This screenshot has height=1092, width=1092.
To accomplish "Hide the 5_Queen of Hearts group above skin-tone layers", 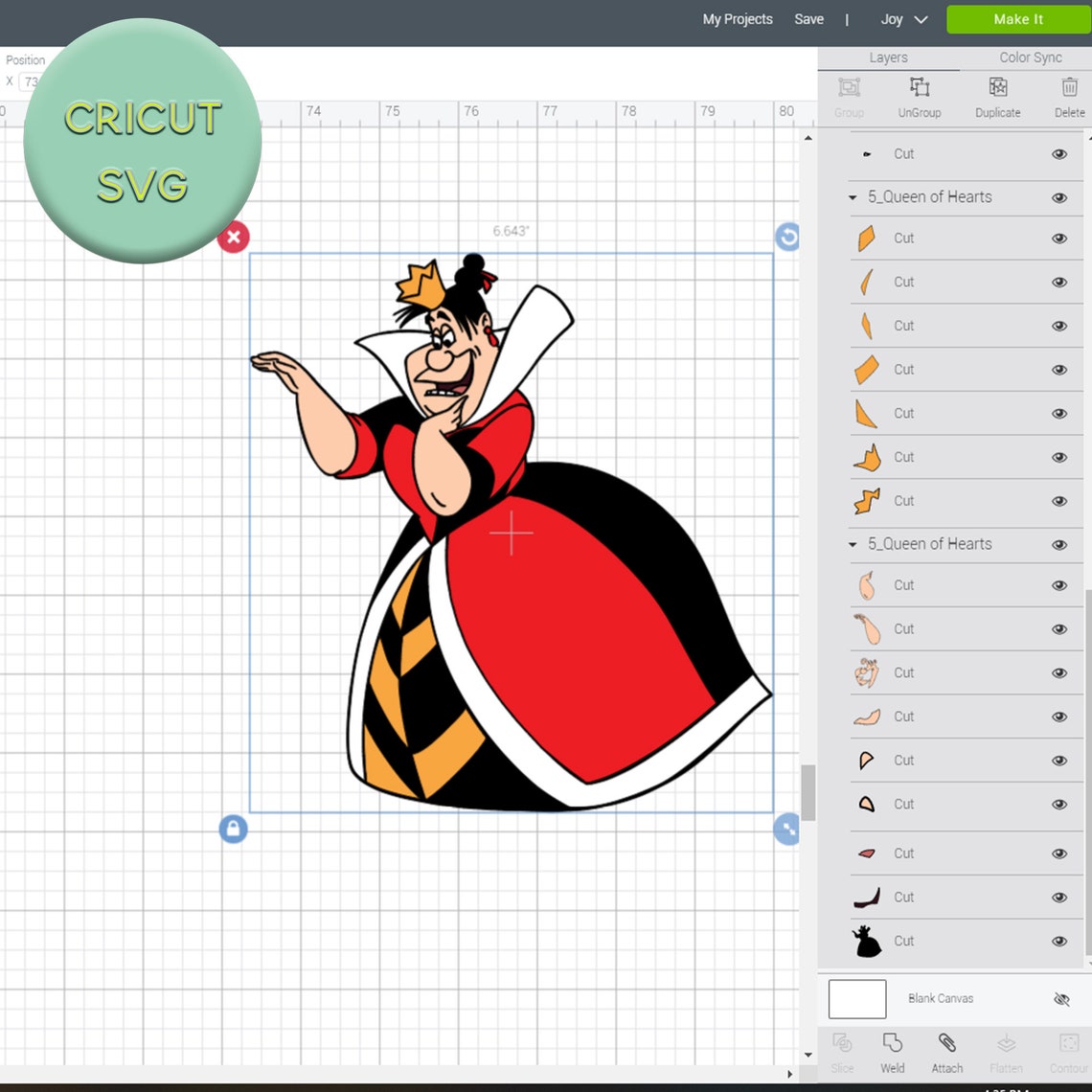I will (x=1059, y=545).
